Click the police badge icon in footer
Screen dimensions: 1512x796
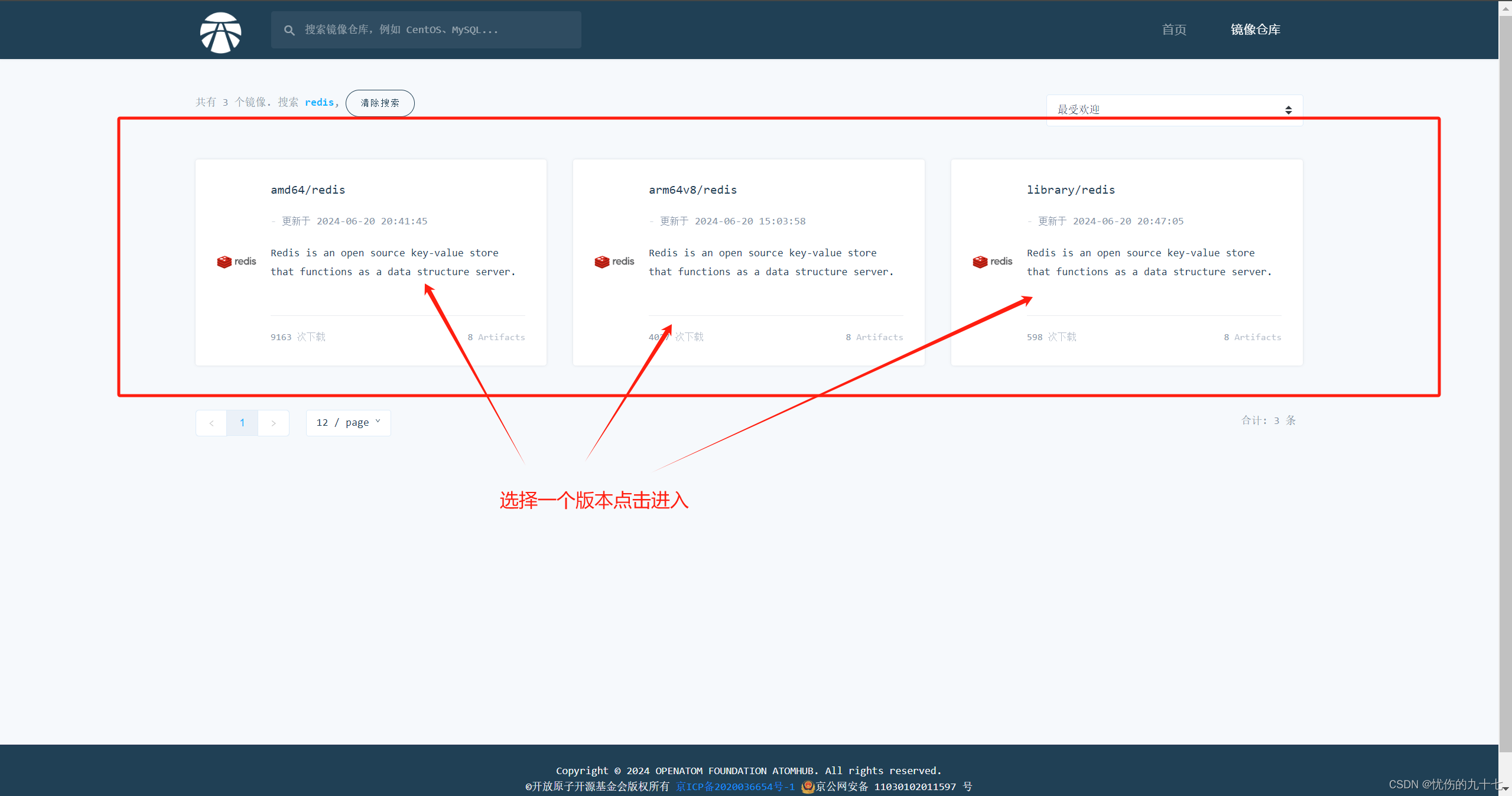click(x=808, y=786)
